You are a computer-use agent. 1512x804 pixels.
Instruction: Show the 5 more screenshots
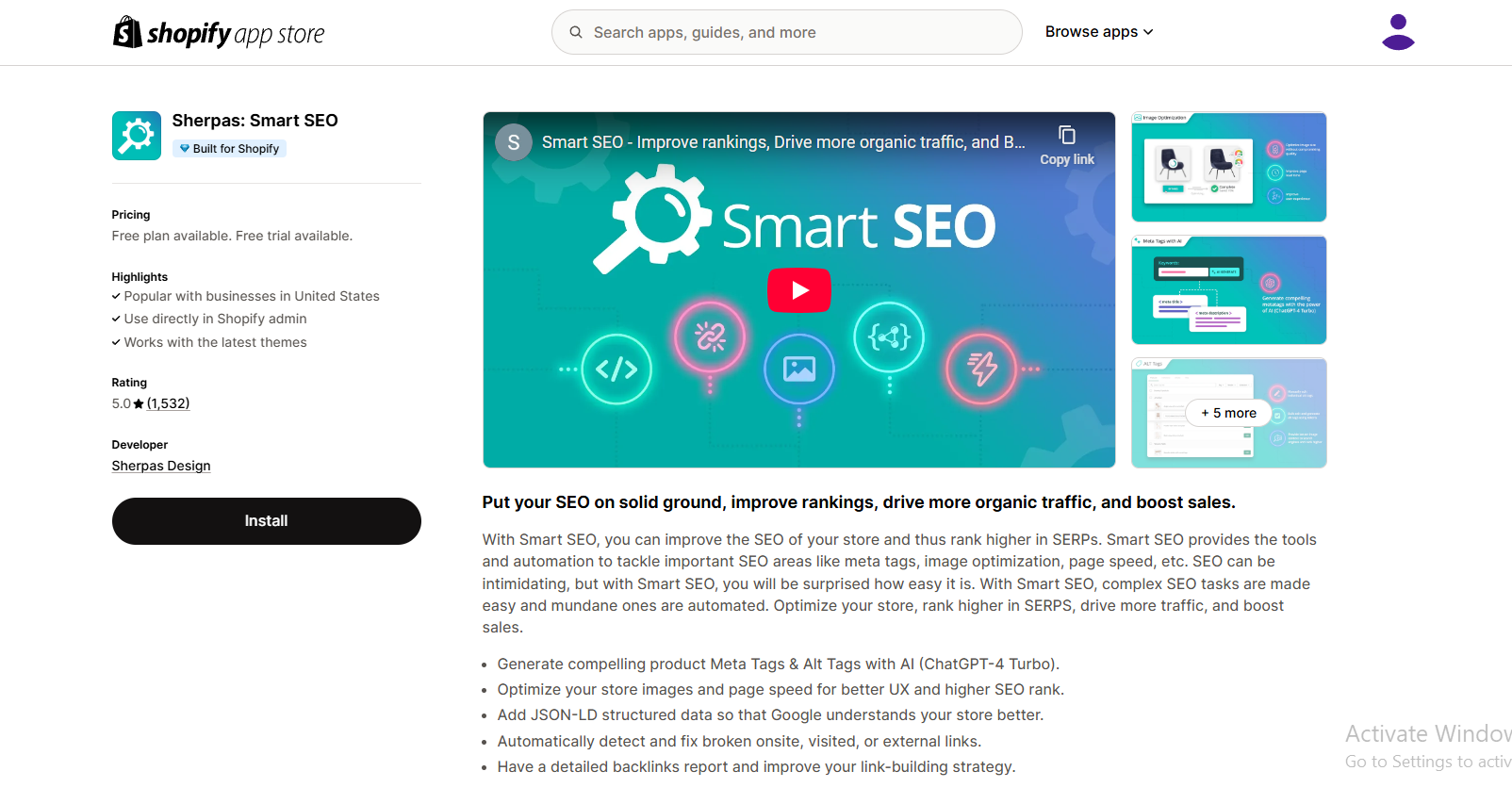1228,413
